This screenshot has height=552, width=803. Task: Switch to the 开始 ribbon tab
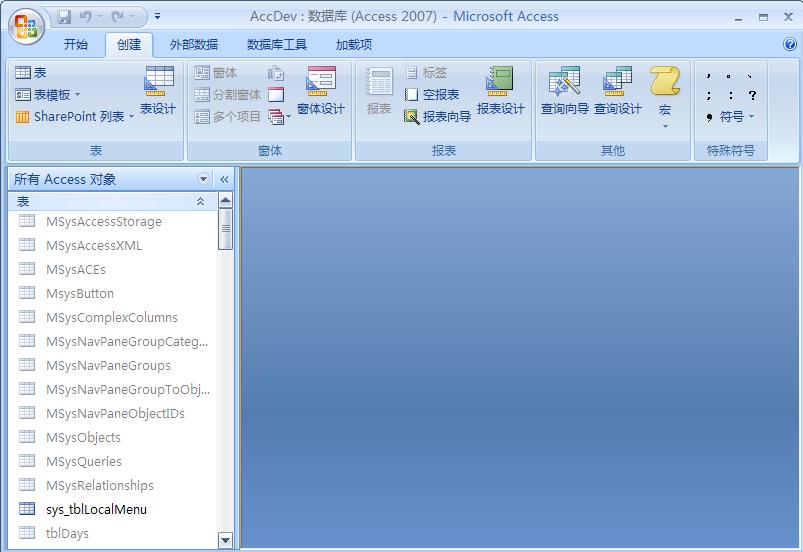76,45
